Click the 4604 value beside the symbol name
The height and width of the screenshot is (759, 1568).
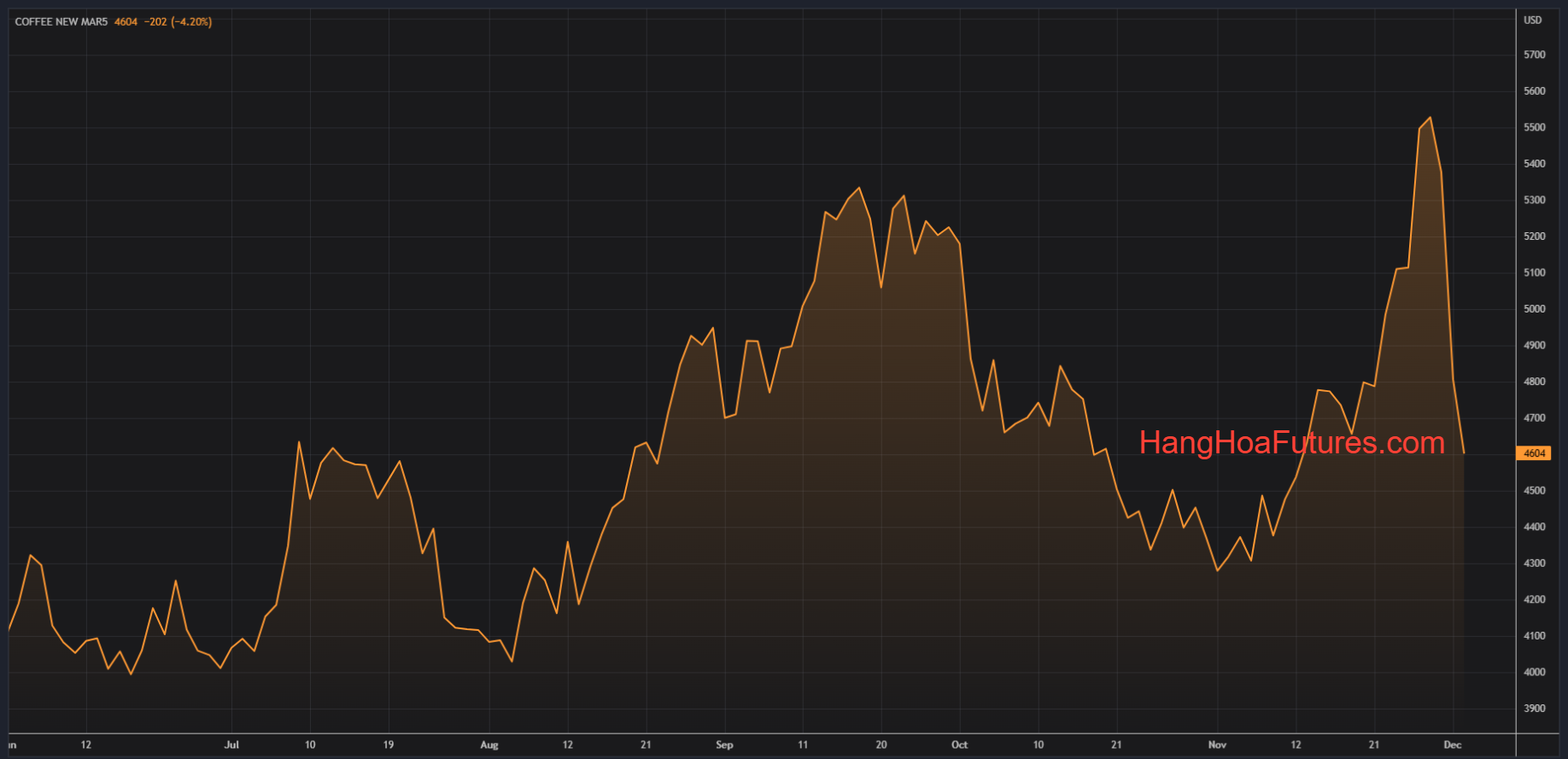pos(126,22)
